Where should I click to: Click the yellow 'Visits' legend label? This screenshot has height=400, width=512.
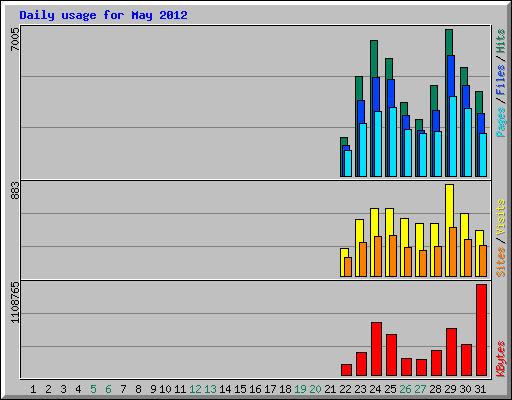[500, 217]
